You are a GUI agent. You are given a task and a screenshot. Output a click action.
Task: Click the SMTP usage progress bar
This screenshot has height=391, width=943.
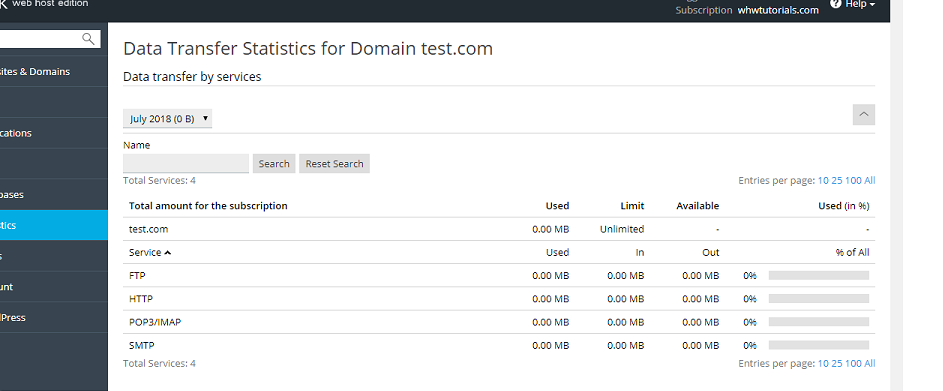click(x=819, y=345)
